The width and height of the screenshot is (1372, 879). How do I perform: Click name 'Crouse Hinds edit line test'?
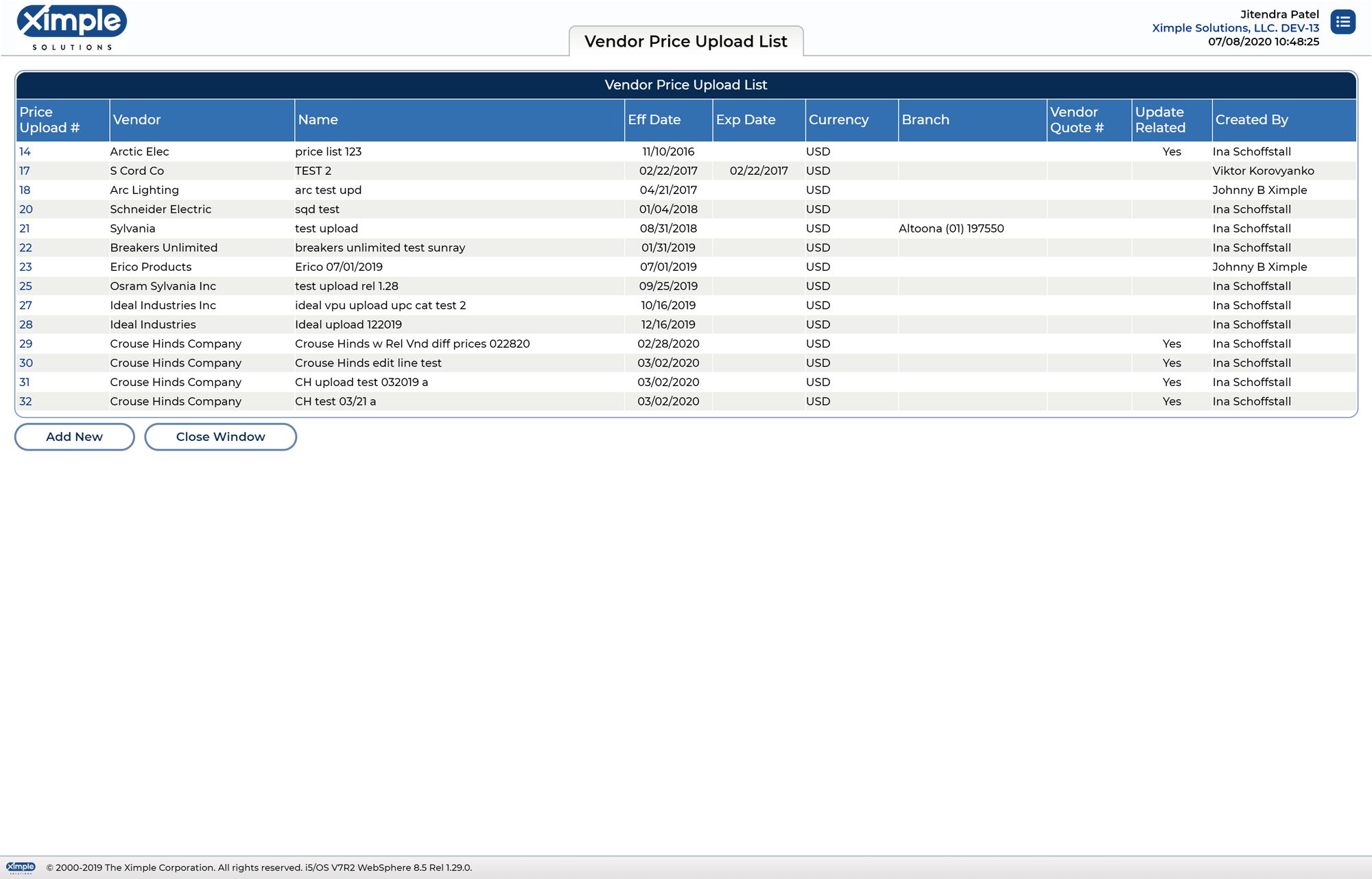pos(368,363)
